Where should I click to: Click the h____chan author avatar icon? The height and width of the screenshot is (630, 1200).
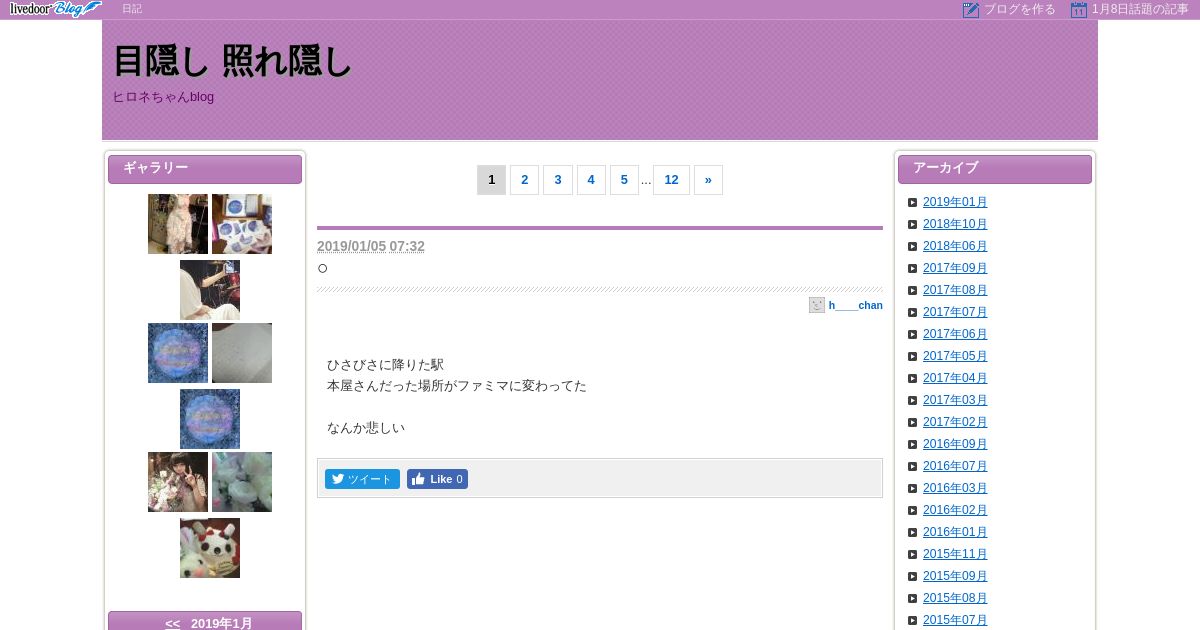[x=817, y=305]
